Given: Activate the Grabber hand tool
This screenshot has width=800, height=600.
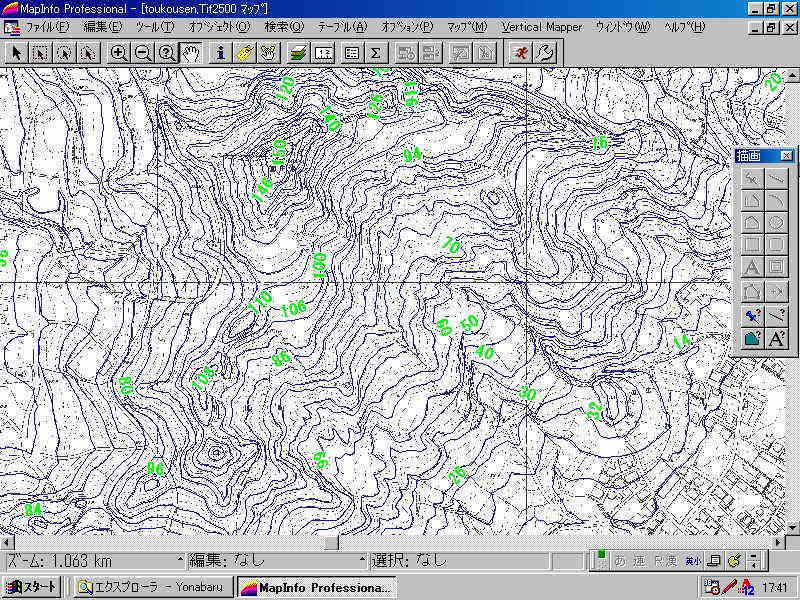Looking at the screenshot, I should tap(191, 52).
